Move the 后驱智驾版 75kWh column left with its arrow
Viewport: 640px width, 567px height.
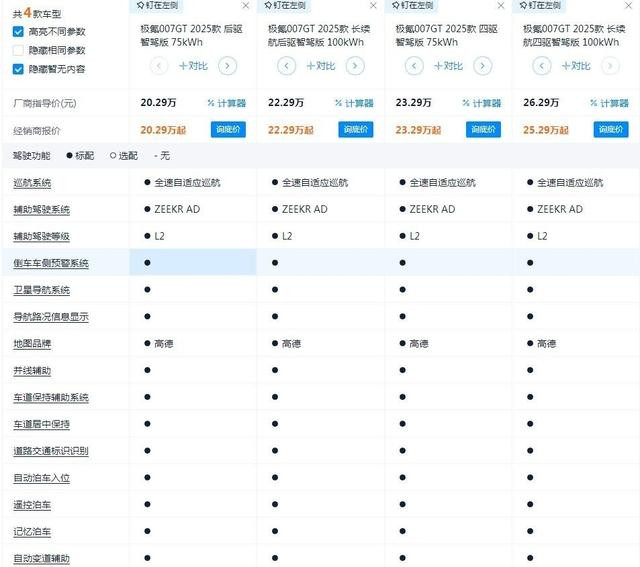coord(159,66)
